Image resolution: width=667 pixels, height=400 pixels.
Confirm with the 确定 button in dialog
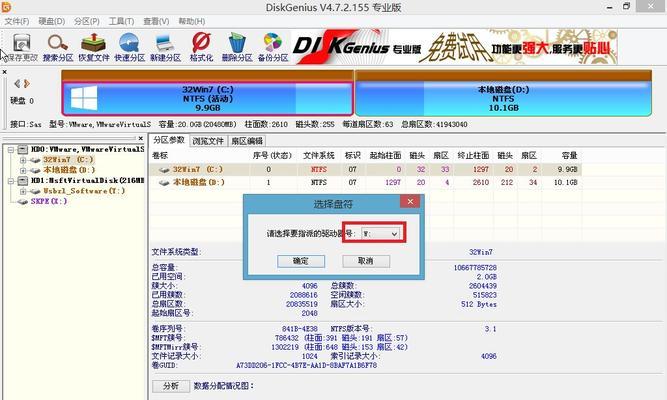coord(301,261)
